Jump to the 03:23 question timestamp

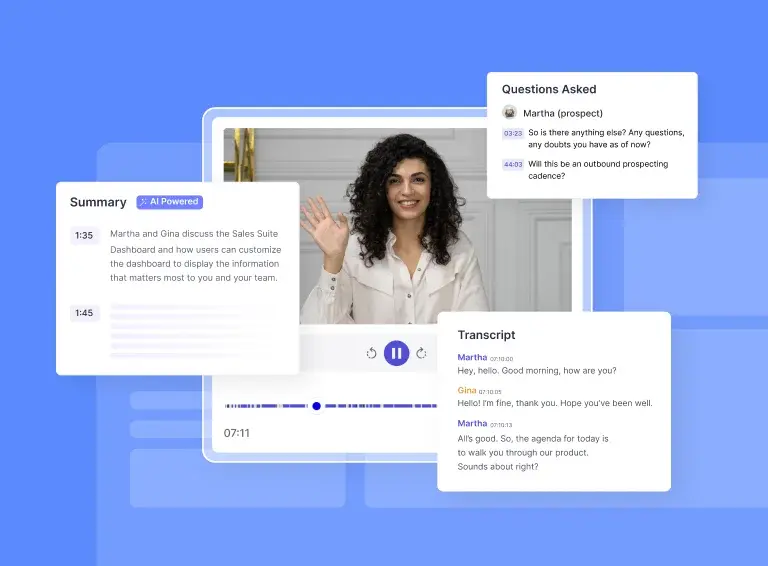(x=512, y=133)
